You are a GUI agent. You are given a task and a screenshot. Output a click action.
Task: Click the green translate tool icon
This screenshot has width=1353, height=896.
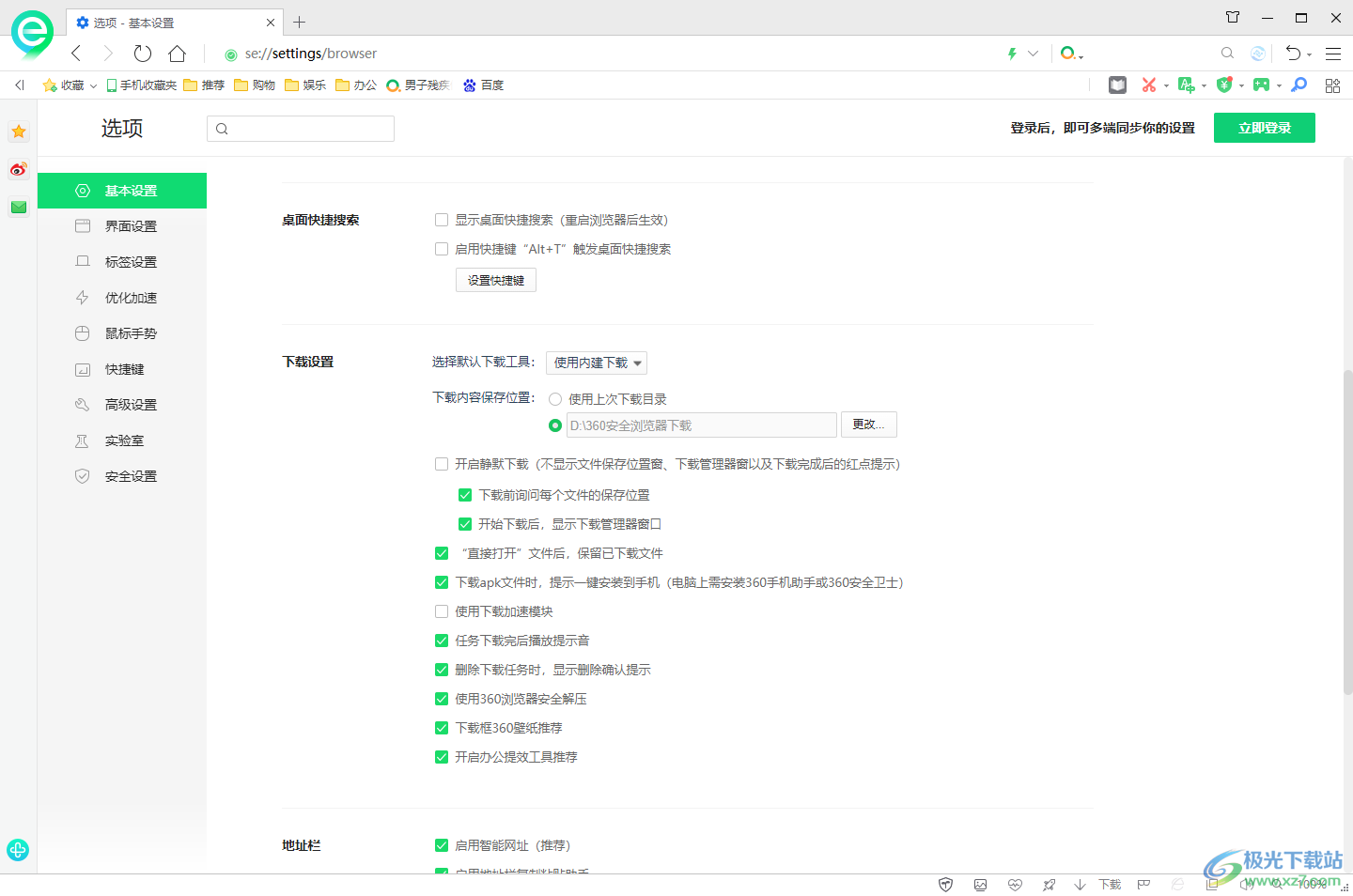click(x=1186, y=85)
